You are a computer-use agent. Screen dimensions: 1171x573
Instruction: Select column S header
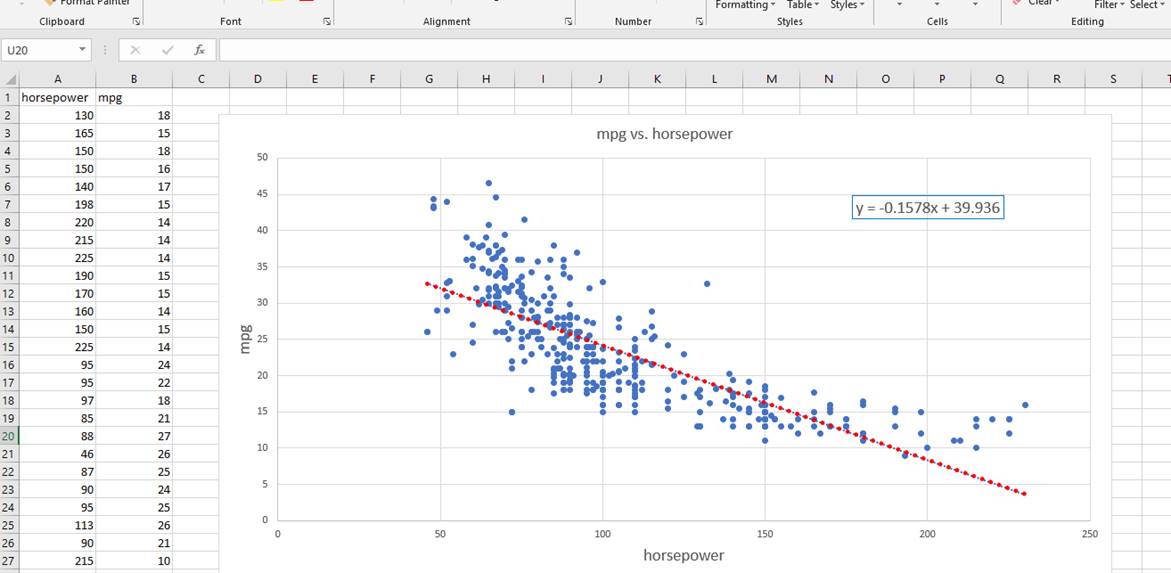pos(1113,79)
